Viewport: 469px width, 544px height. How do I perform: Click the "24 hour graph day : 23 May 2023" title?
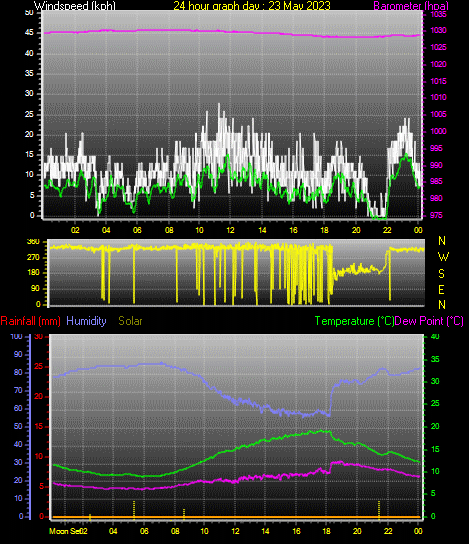(x=252, y=6)
